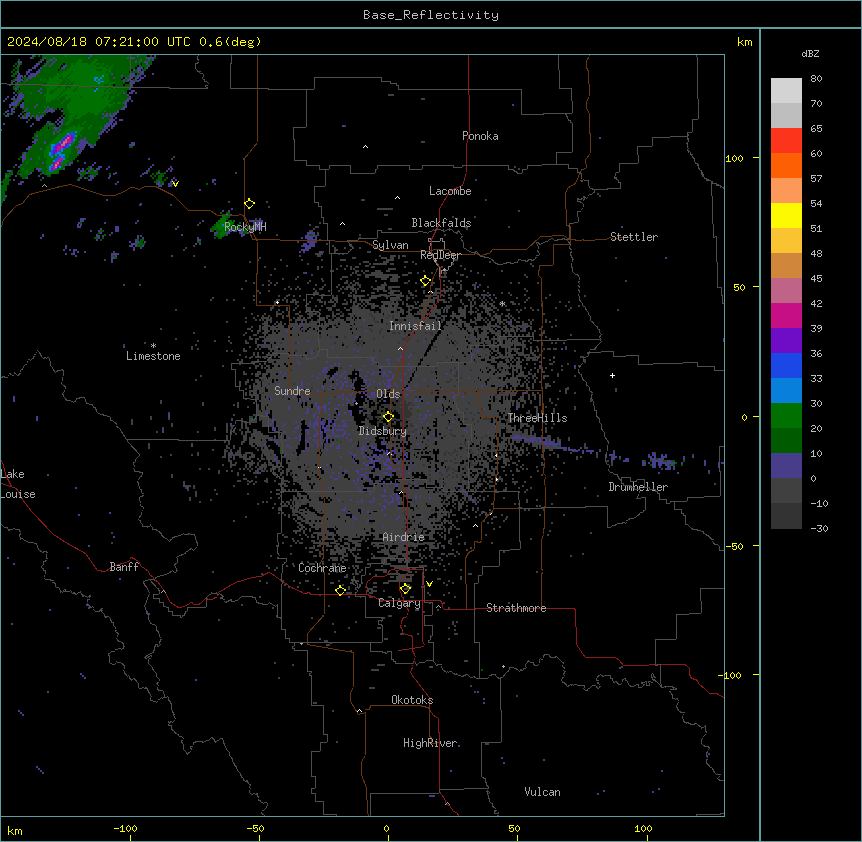
Task: Click the yellow V marker northeast of Calgary
Action: coord(429,584)
